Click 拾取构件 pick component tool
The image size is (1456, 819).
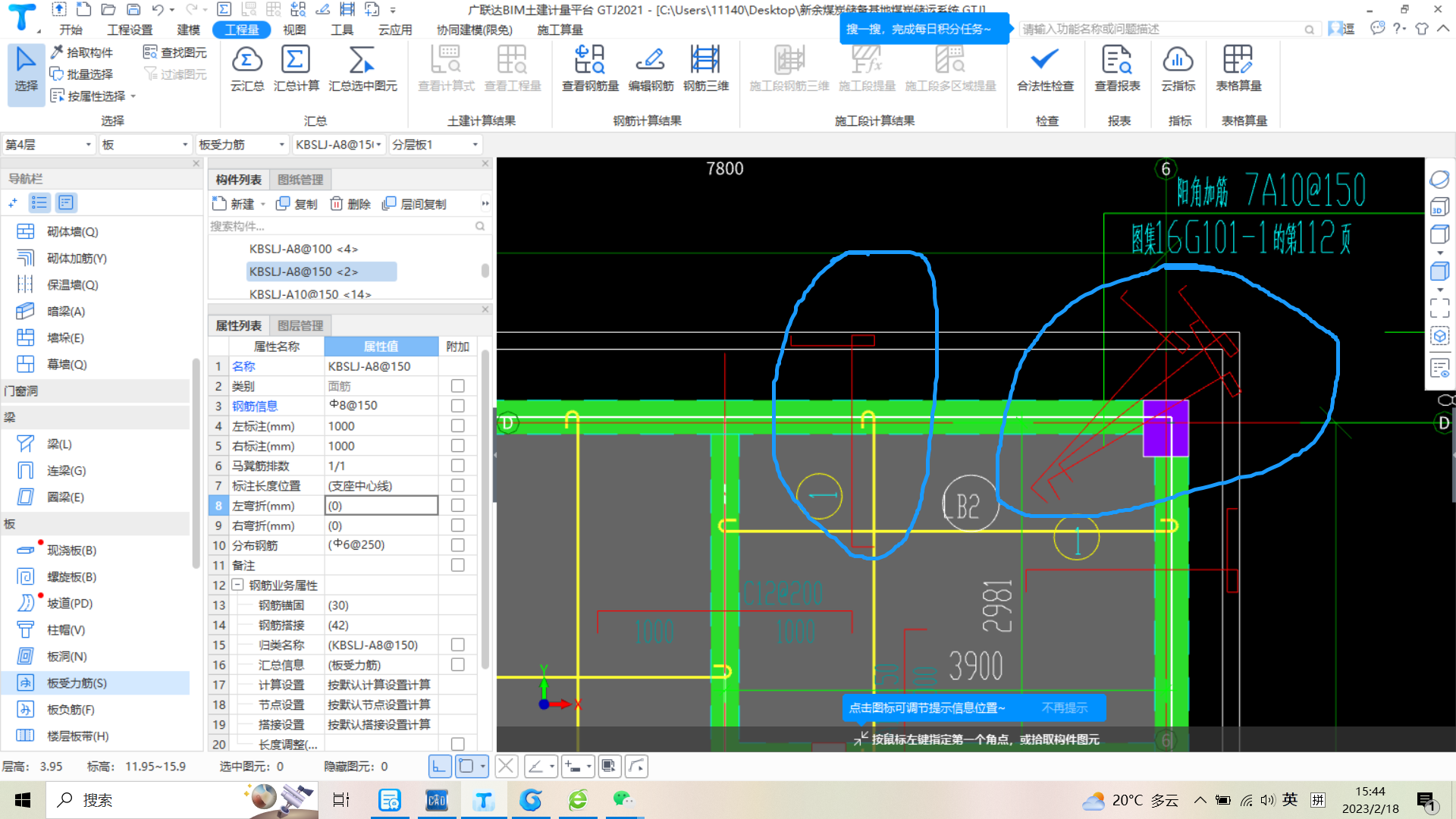[82, 52]
